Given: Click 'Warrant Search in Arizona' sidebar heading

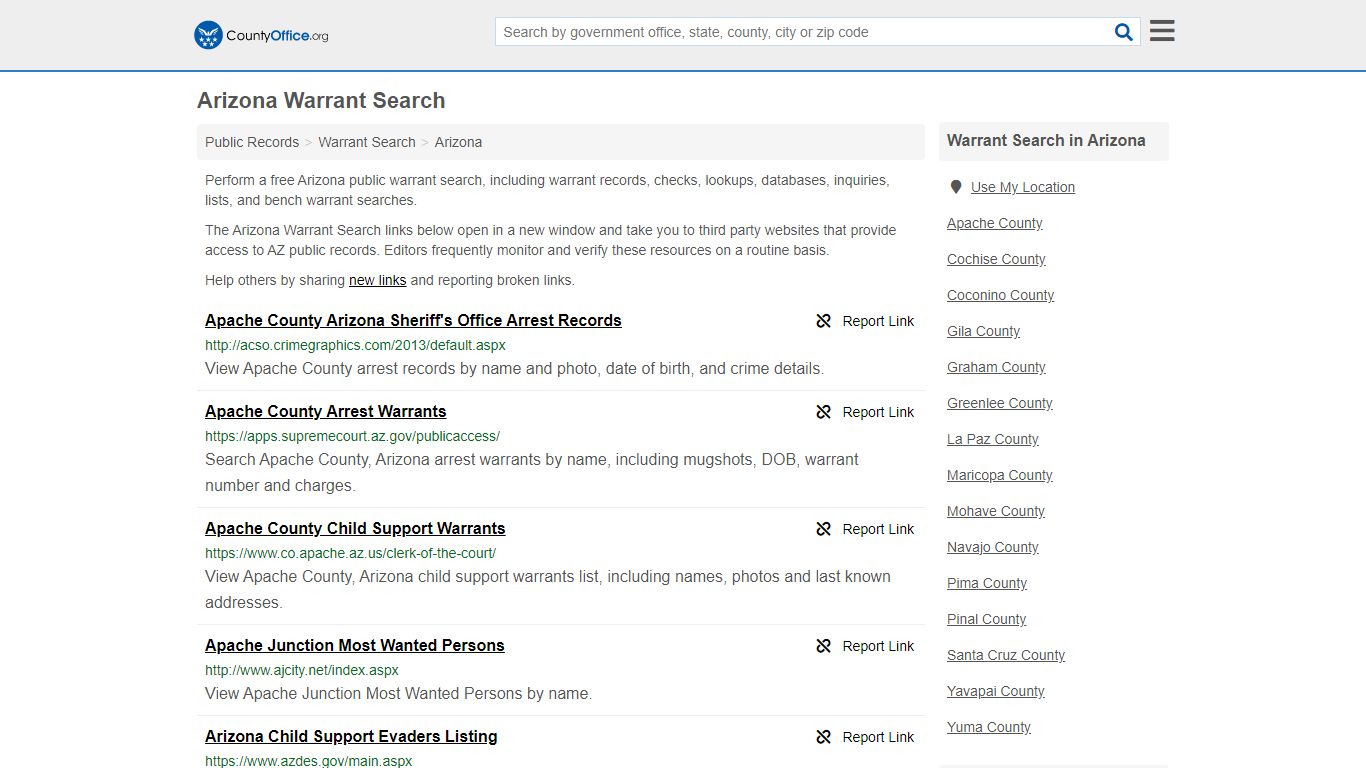Looking at the screenshot, I should 1046,140.
